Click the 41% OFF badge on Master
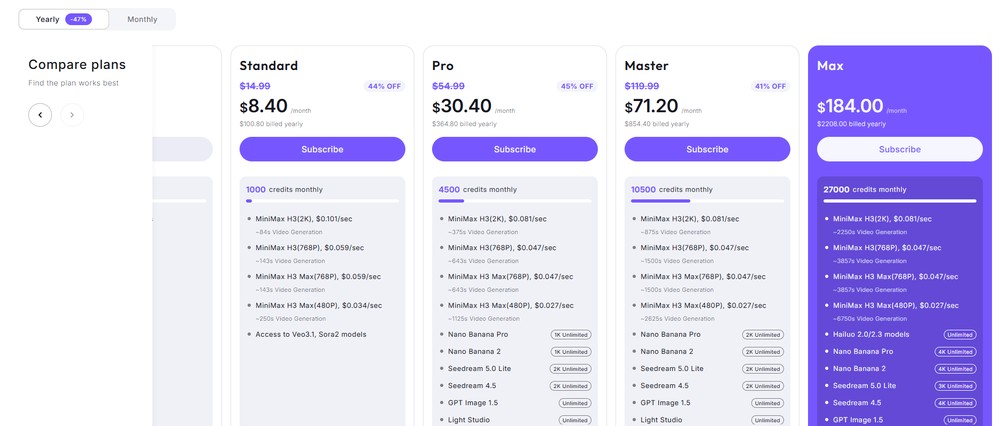Screen dimensions: 1000x426 pos(770,86)
